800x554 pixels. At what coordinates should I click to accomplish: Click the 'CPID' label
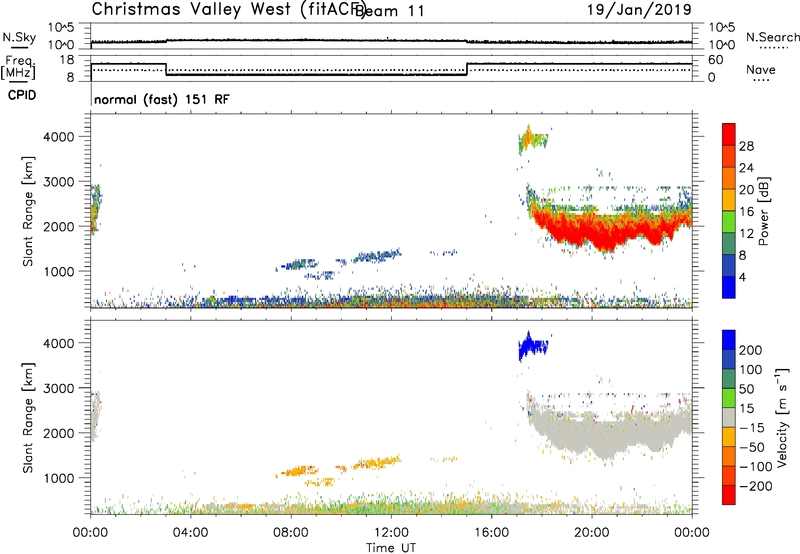21,95
